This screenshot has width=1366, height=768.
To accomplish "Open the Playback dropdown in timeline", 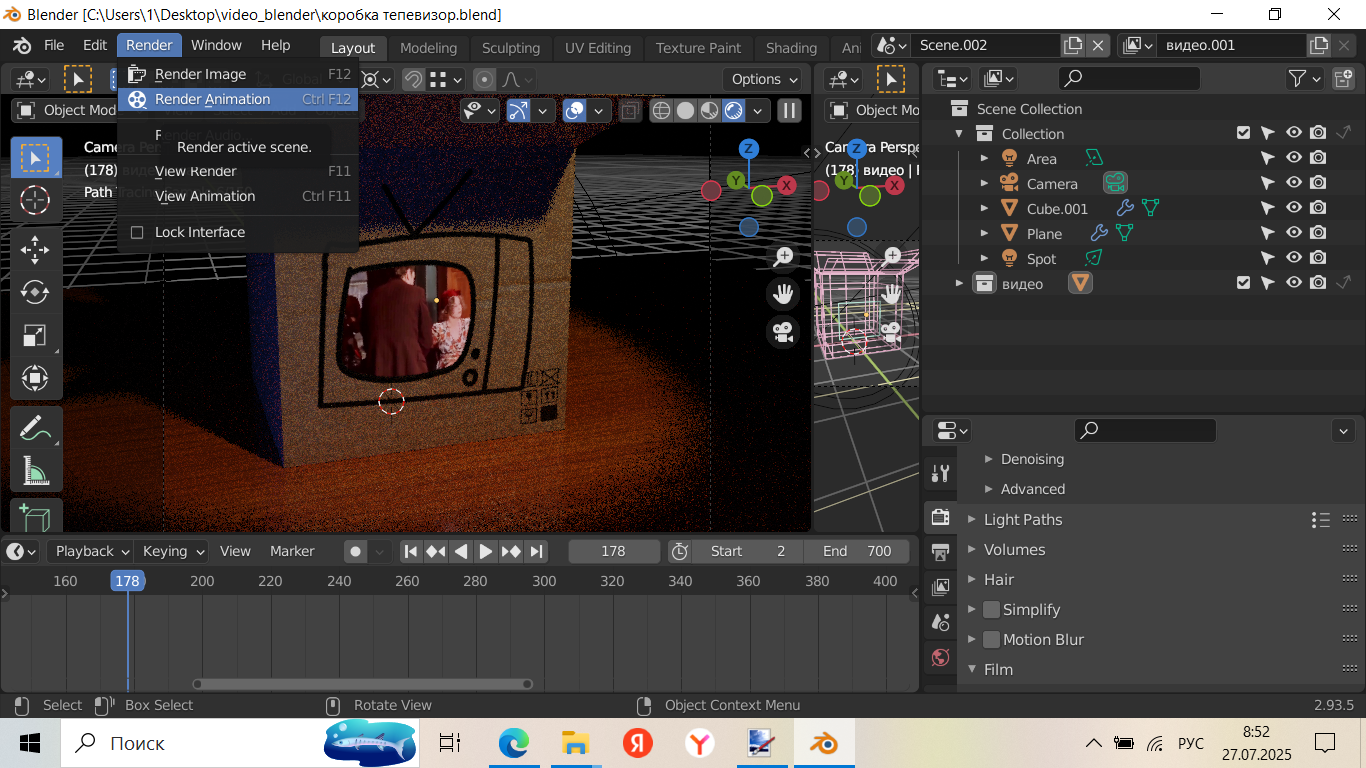I will tap(92, 551).
